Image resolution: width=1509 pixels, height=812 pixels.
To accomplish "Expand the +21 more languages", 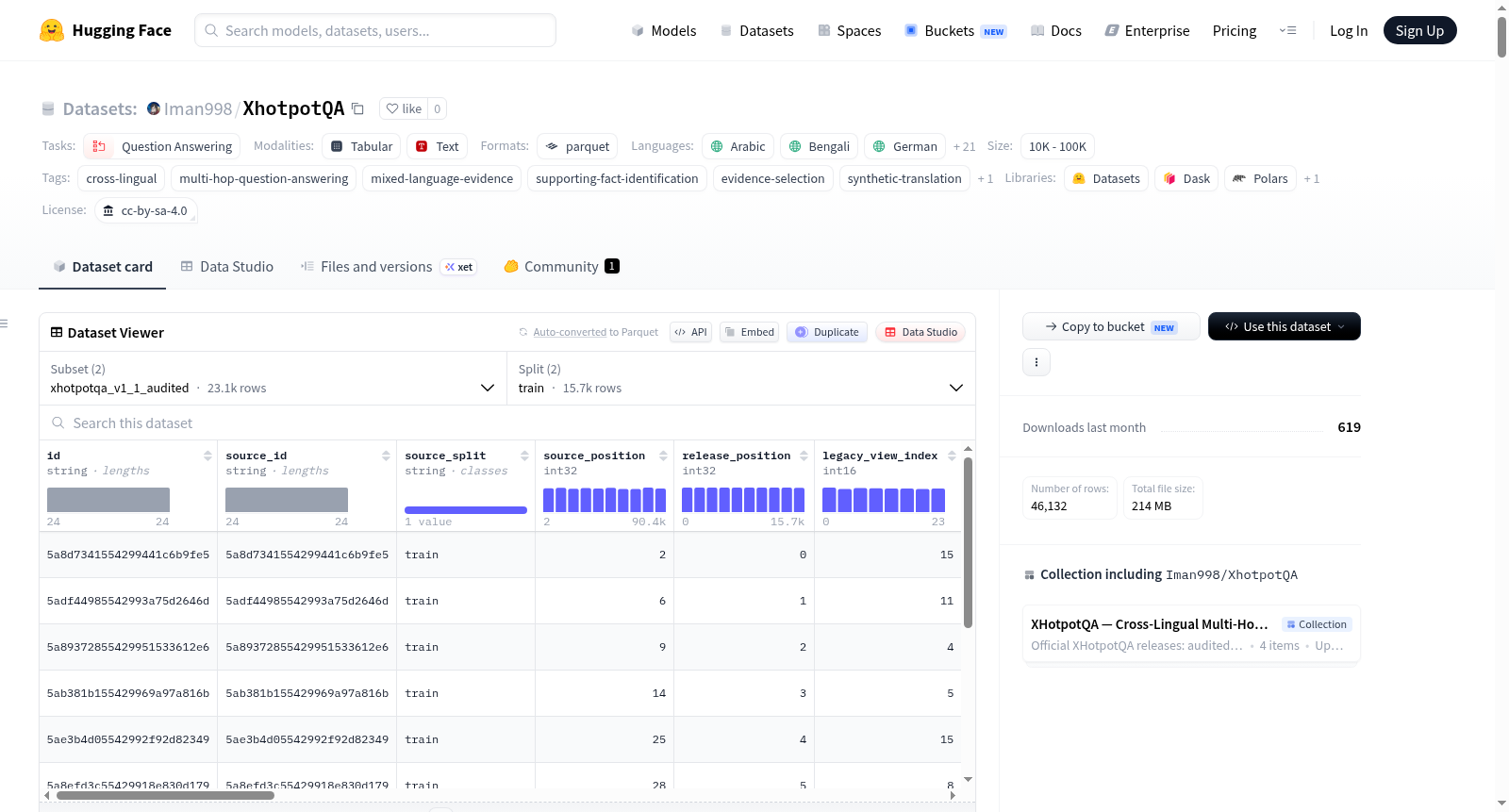I will (x=964, y=146).
